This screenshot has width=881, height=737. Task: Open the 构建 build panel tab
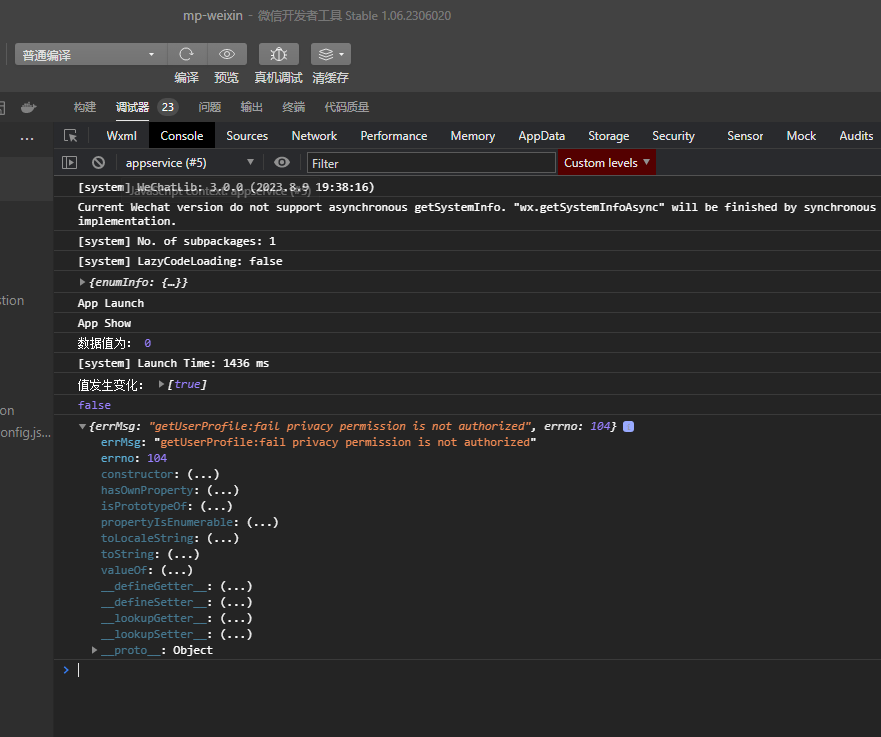[x=85, y=107]
